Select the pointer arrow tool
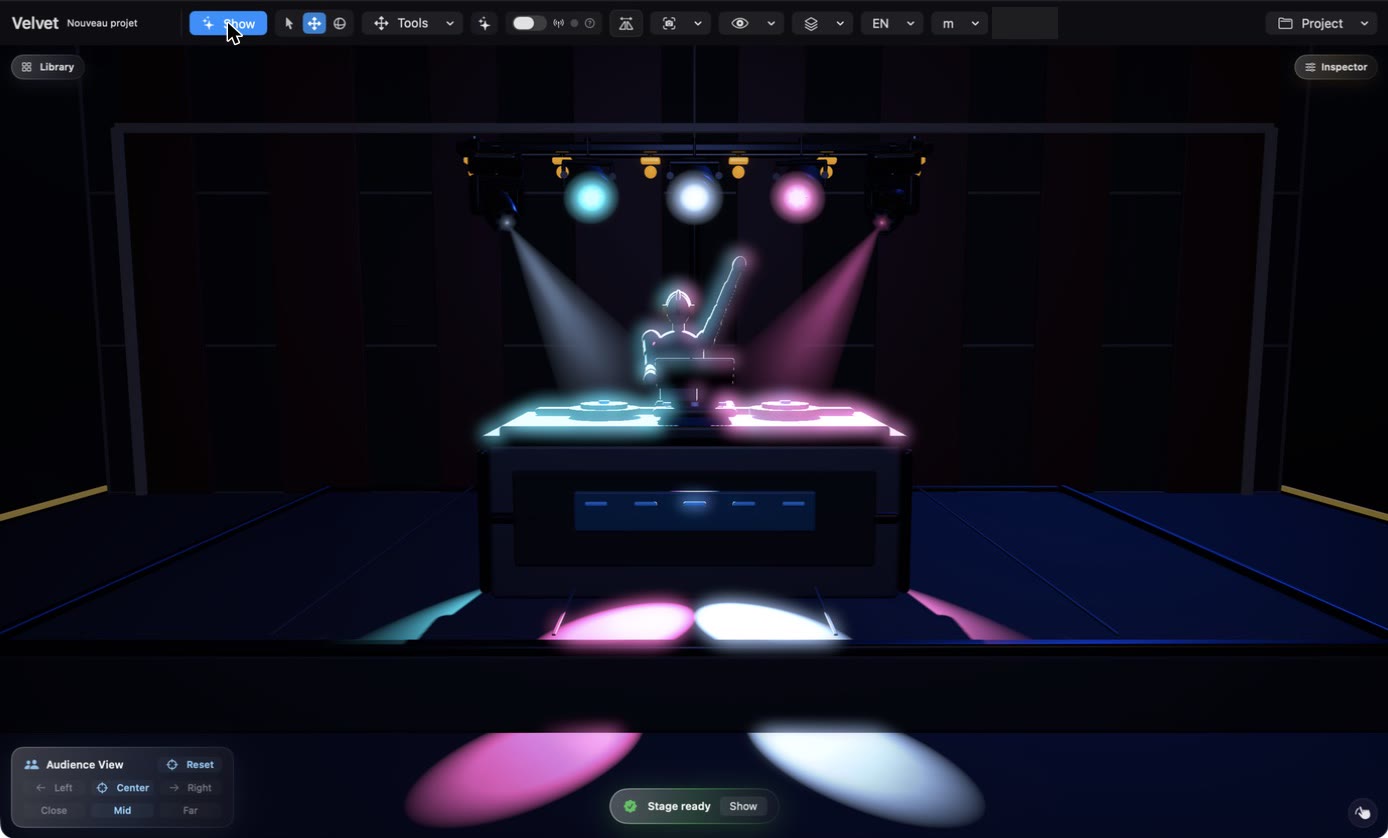Screen dimensions: 1388x838 click(289, 23)
